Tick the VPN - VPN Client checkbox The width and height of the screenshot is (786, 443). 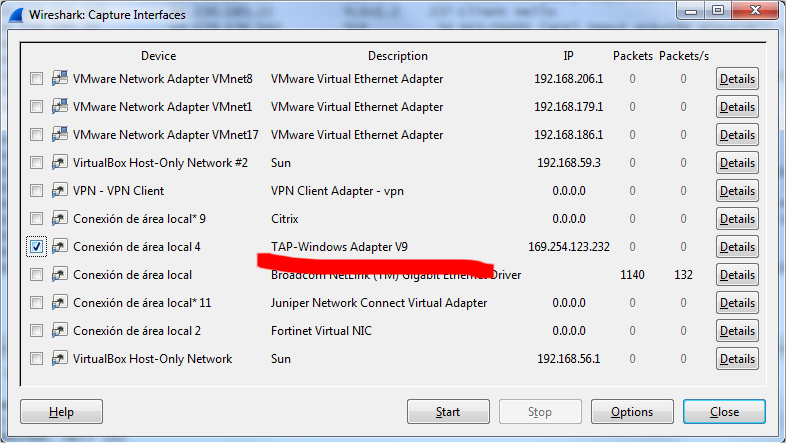coord(36,191)
